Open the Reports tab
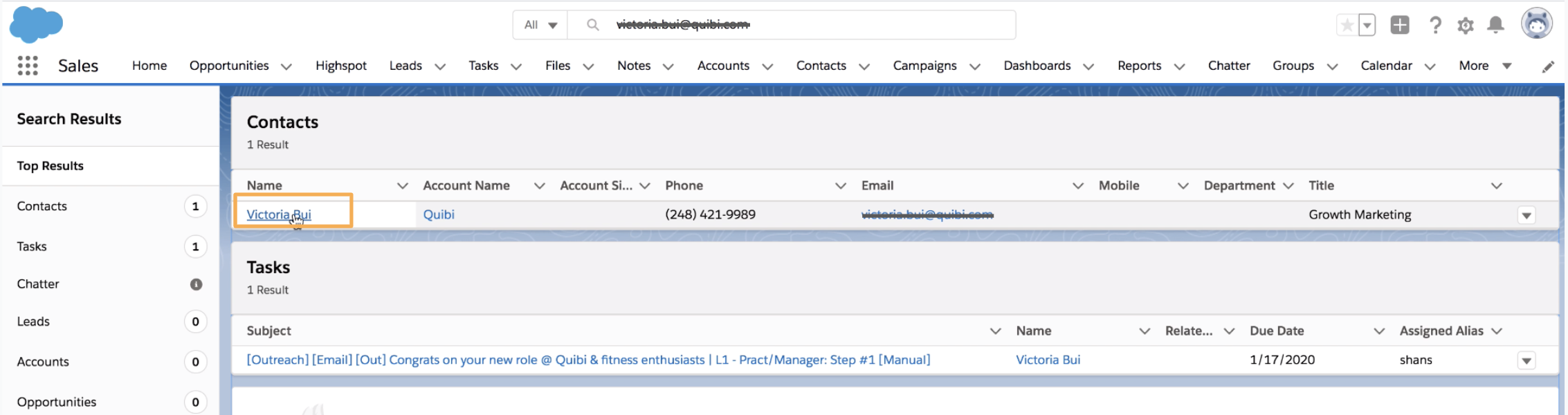Viewport: 1568px width, 415px height. [1139, 66]
